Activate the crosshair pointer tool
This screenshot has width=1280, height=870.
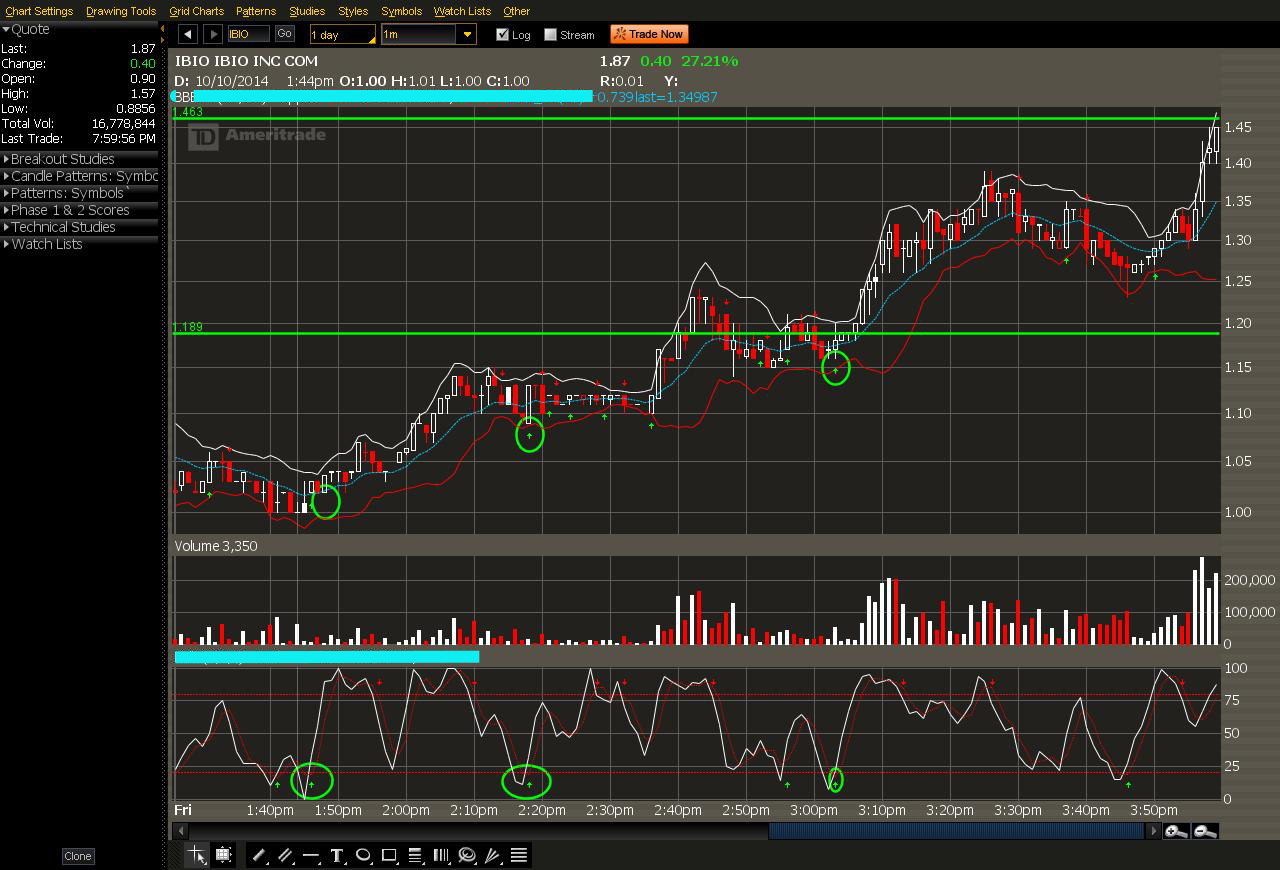[x=197, y=855]
